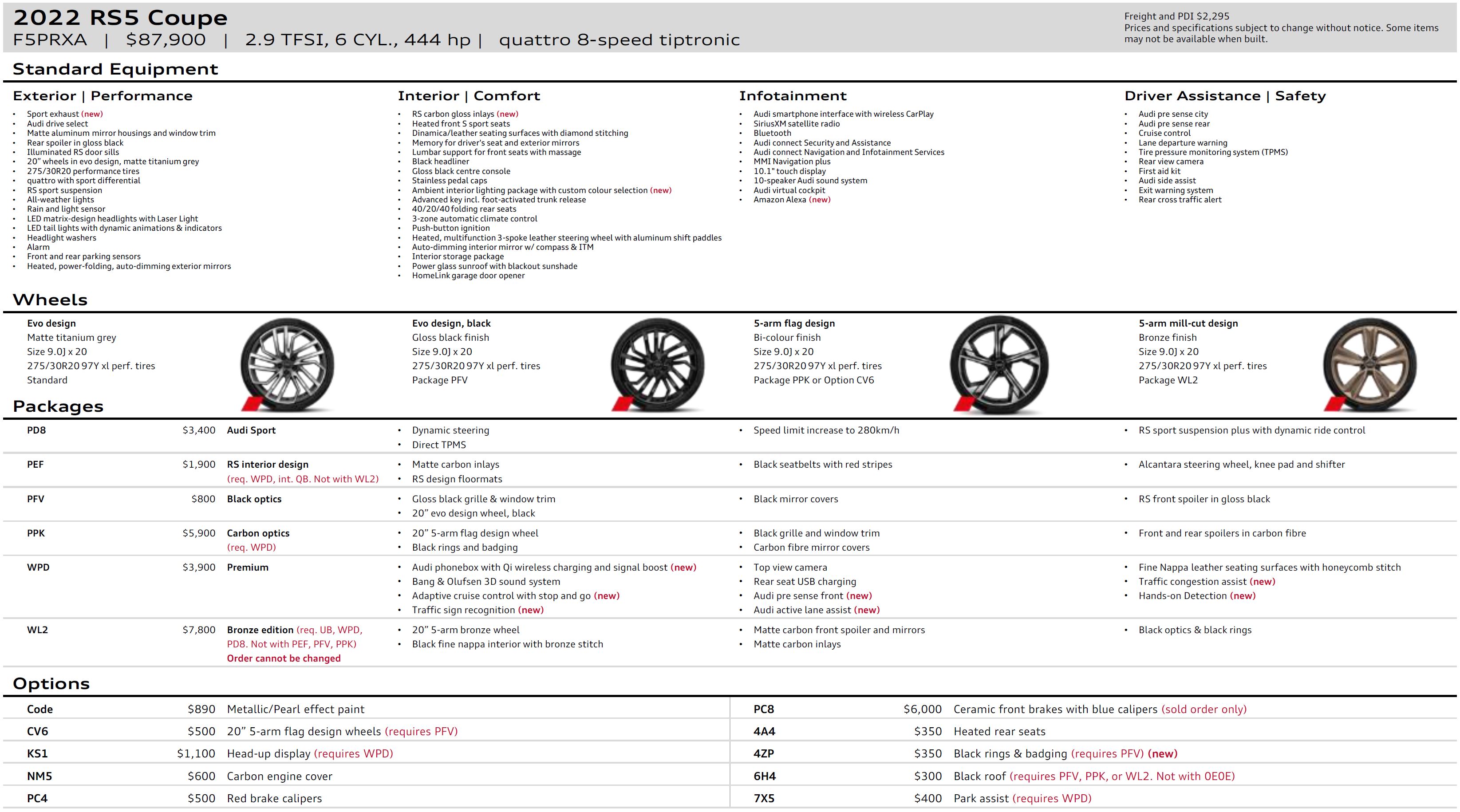
Task: Click the 'Wheels' section heading
Action: point(50,300)
